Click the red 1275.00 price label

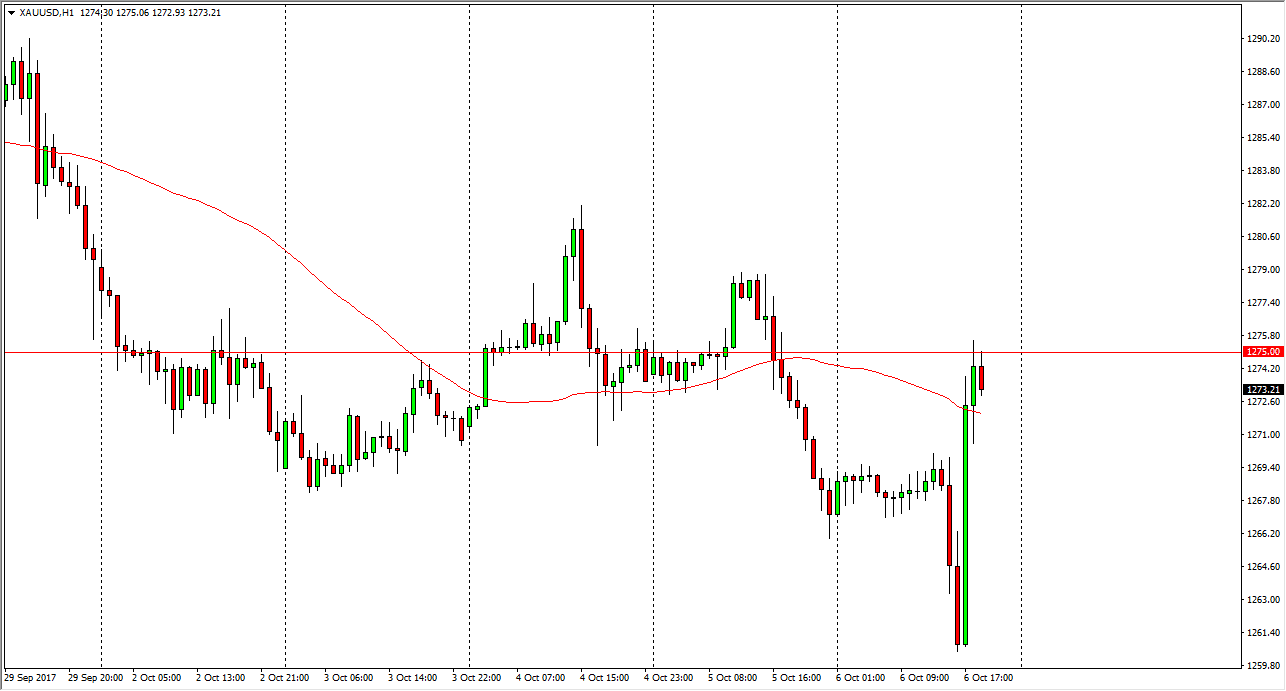[x=1260, y=352]
